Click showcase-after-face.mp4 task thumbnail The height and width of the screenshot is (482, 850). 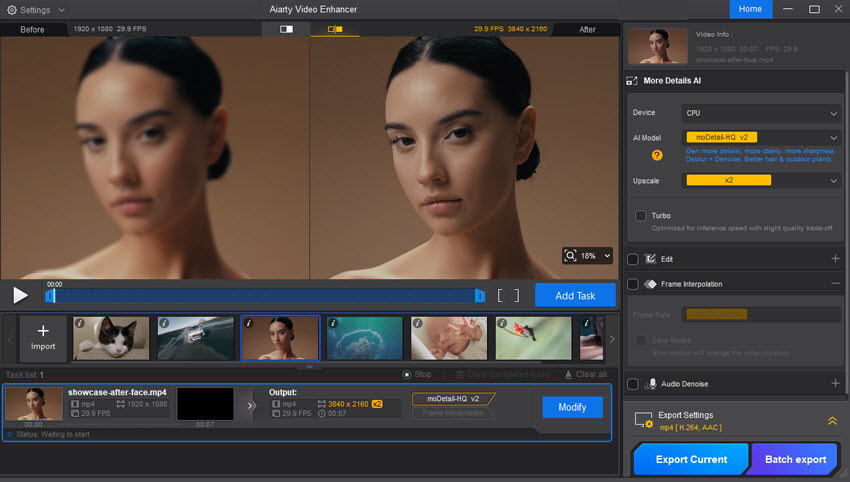[34, 403]
